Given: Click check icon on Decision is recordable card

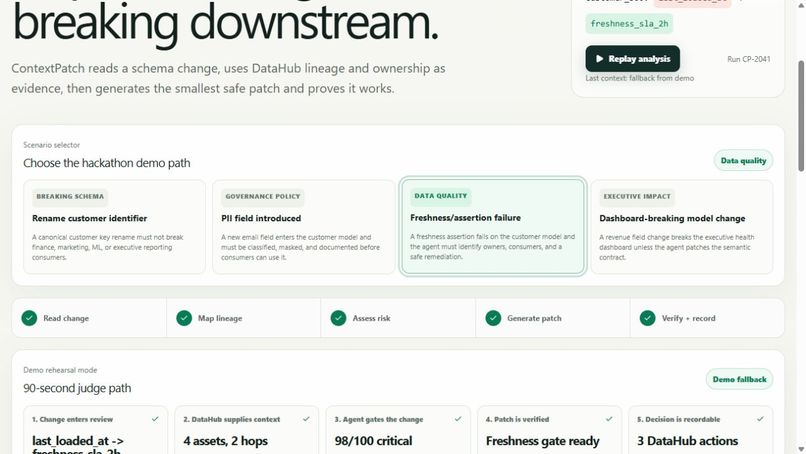Looking at the screenshot, I should tap(760, 419).
